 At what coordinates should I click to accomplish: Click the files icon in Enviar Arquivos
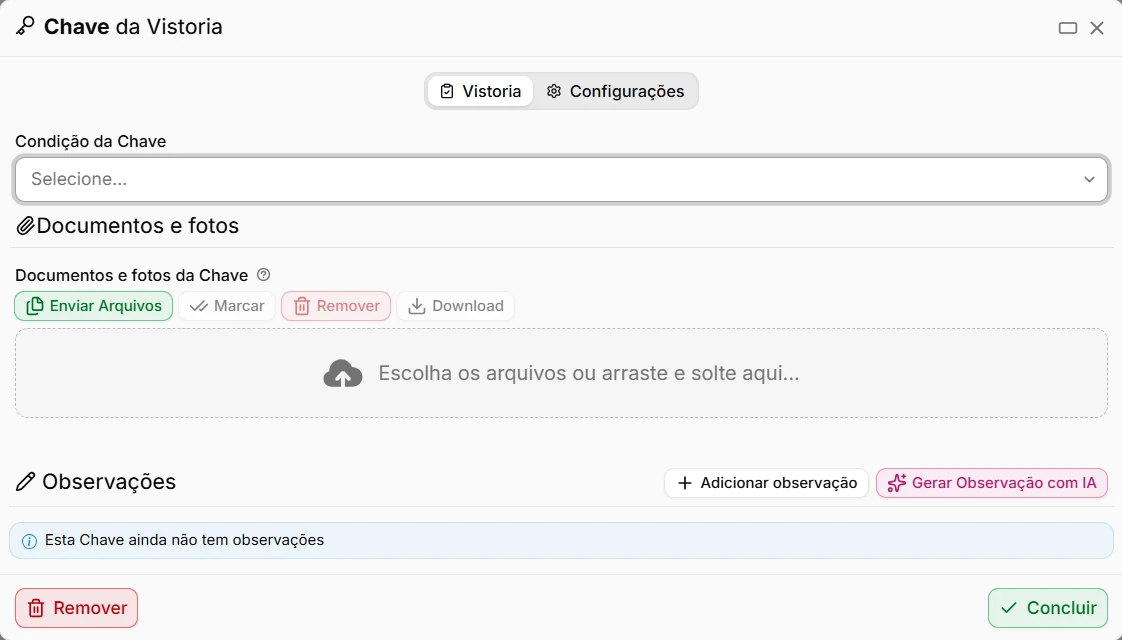click(x=34, y=306)
